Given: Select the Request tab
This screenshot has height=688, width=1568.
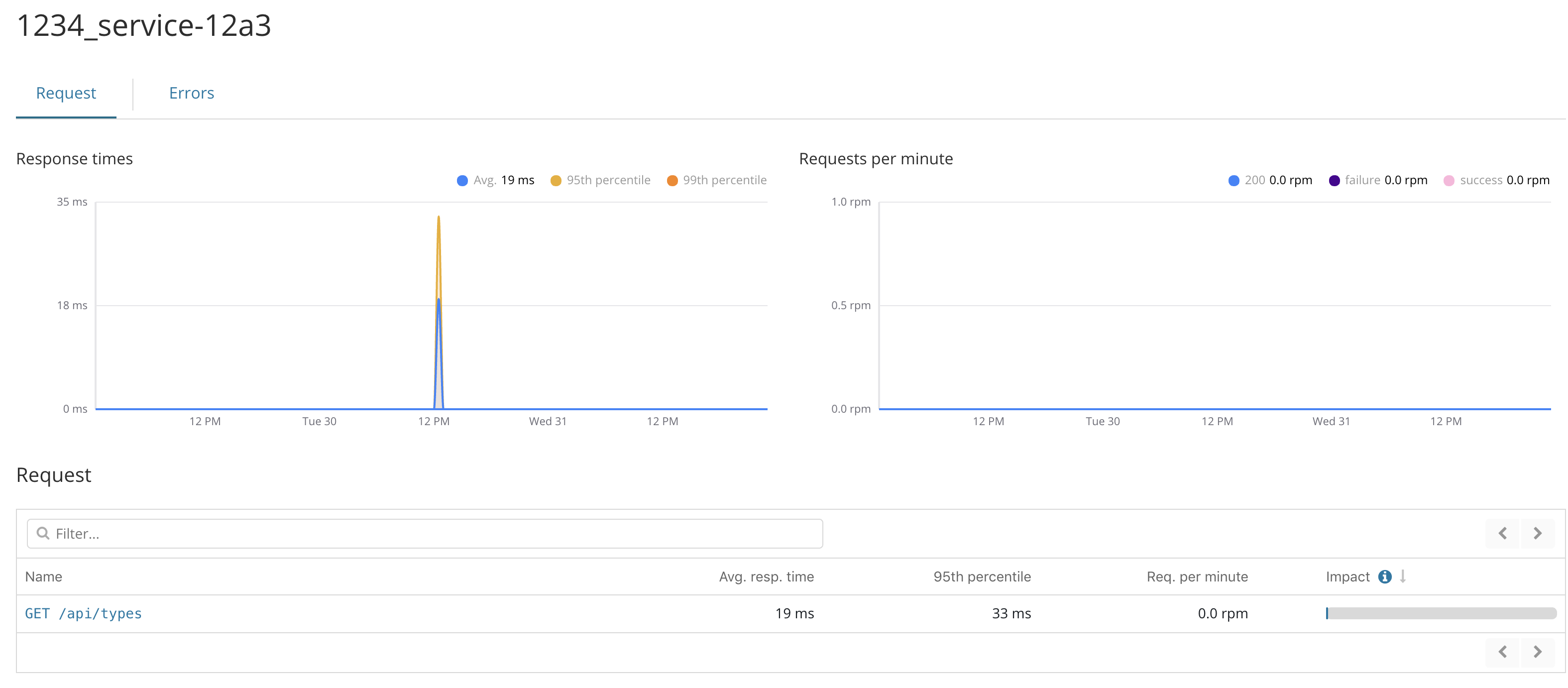Looking at the screenshot, I should point(66,93).
